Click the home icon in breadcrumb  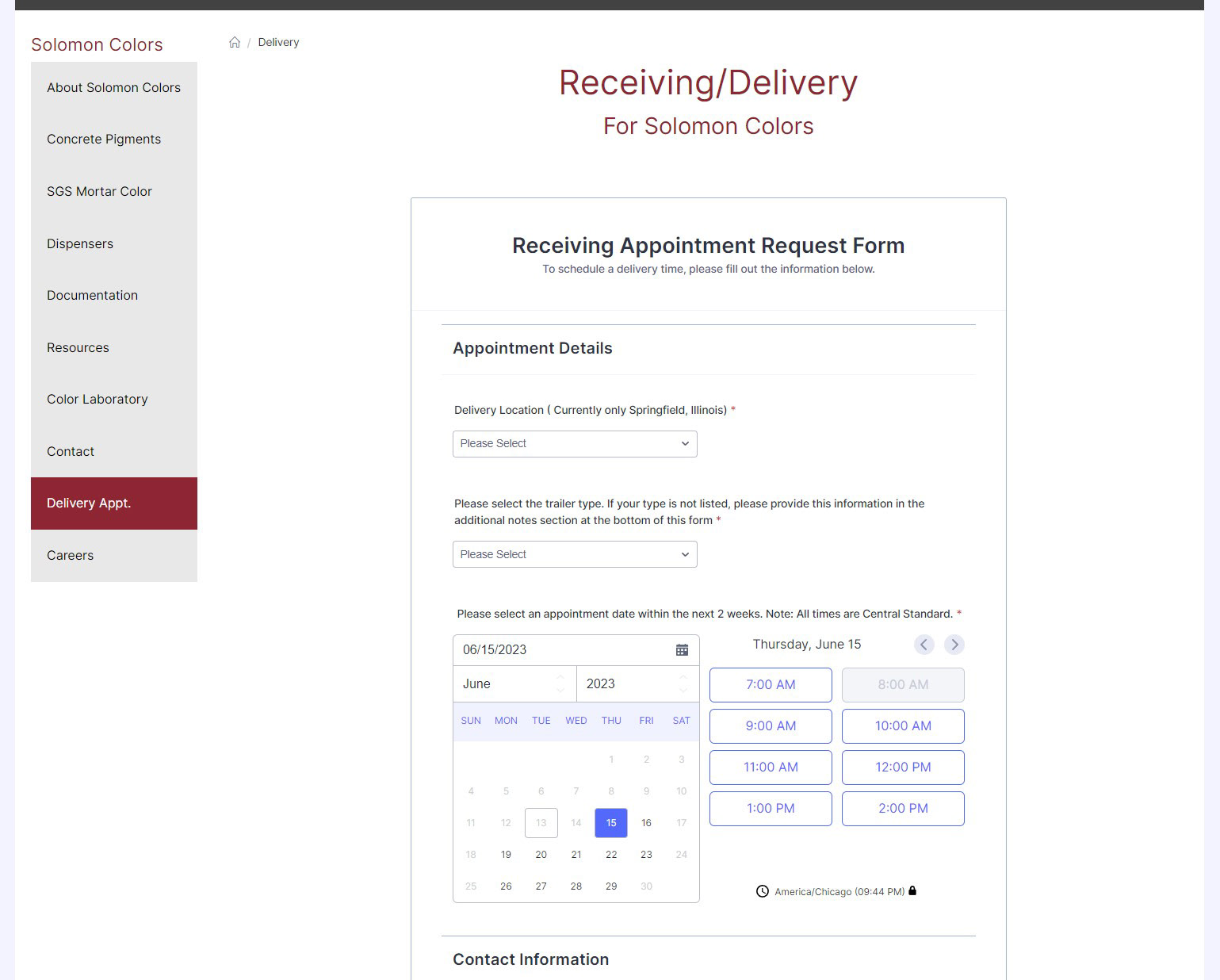pos(235,42)
